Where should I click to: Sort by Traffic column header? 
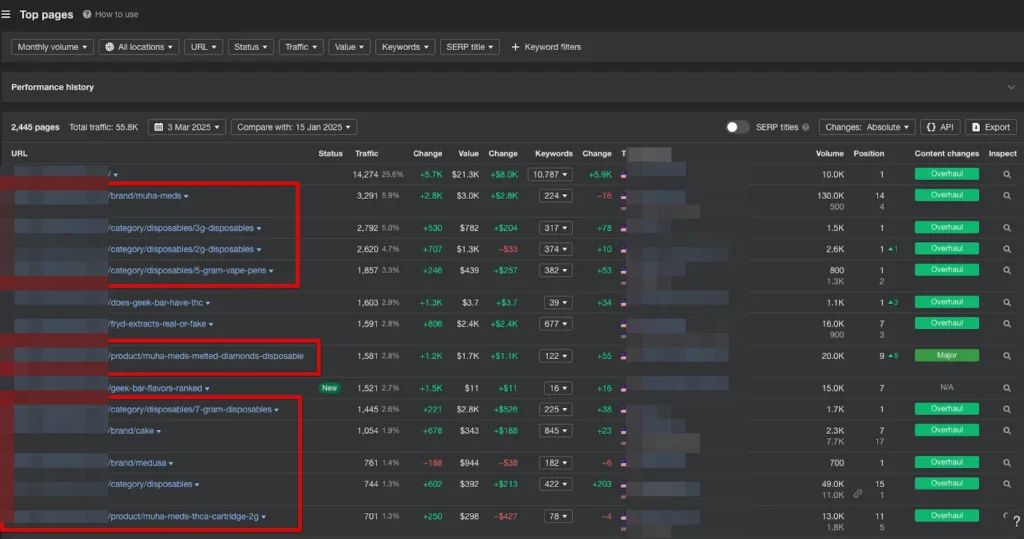pos(366,154)
